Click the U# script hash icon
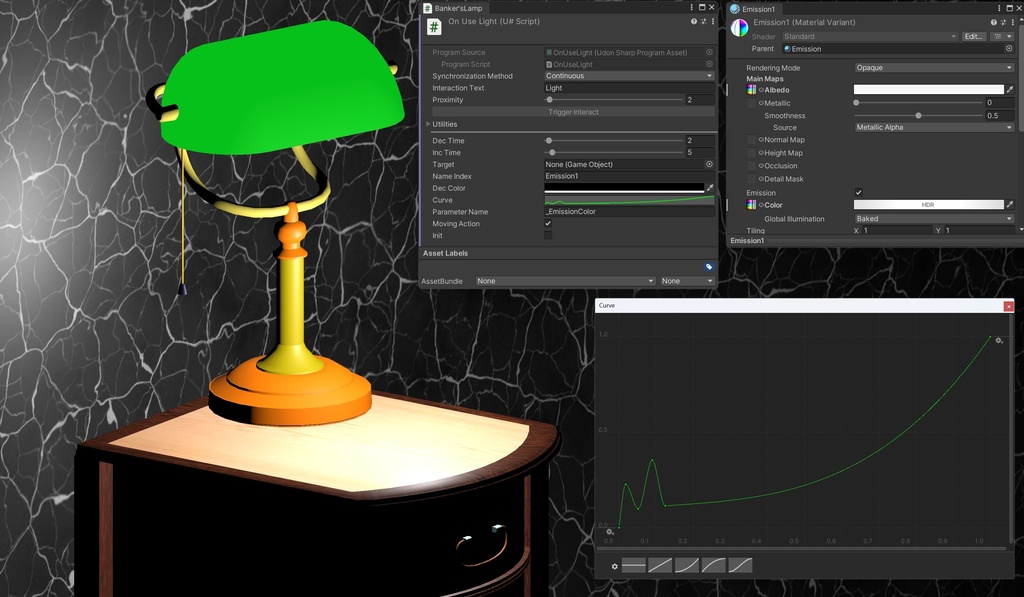 434,27
